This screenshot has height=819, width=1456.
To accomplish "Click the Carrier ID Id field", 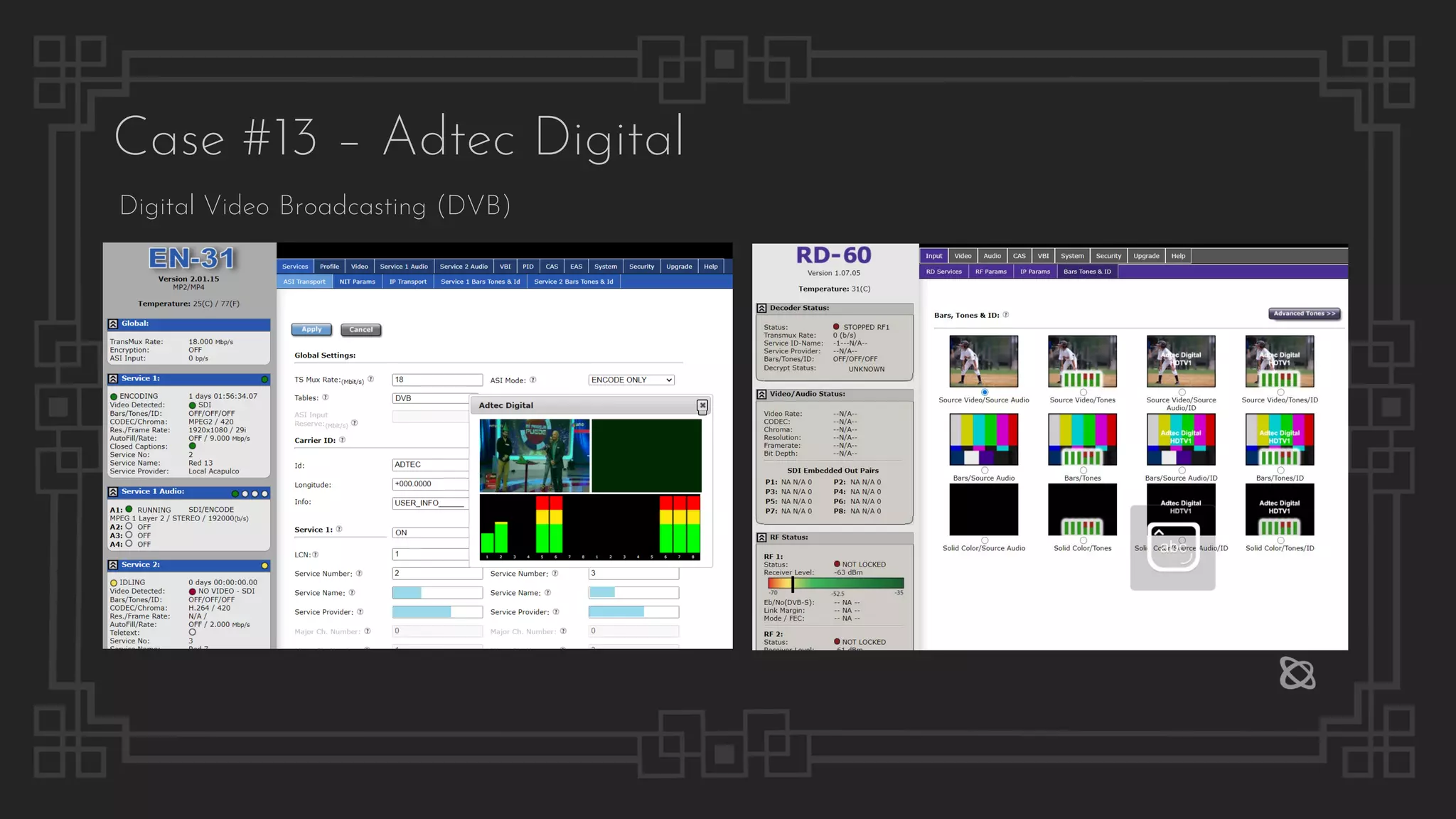I will (x=431, y=465).
